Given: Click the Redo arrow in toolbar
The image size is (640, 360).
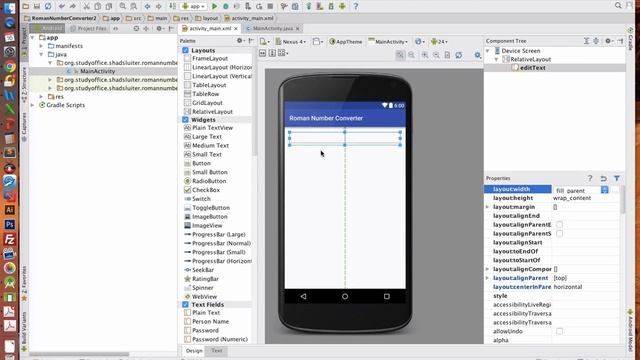Looking at the screenshot, I should pyautogui.click(x=73, y=6).
